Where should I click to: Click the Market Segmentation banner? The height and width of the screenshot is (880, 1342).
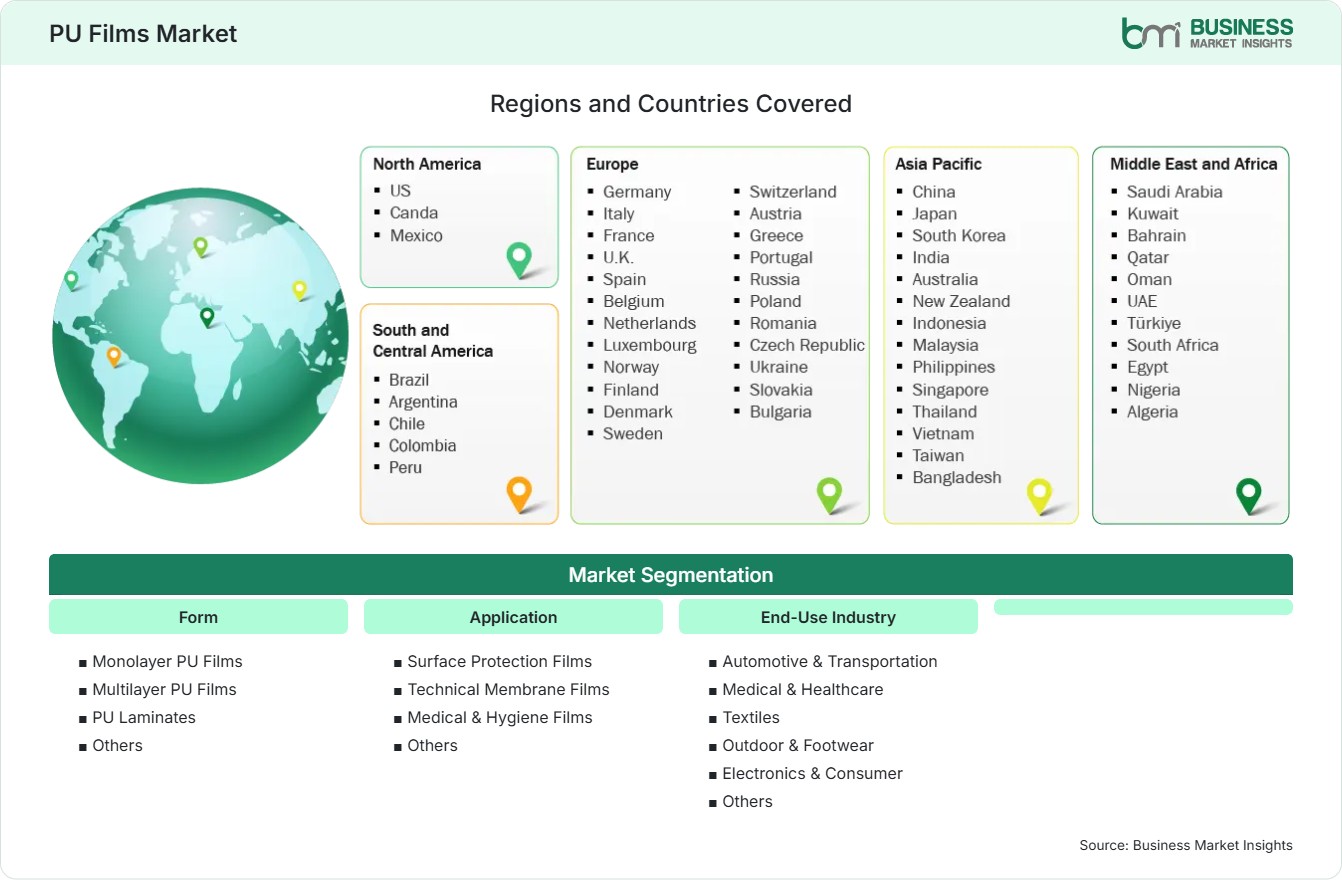[671, 575]
